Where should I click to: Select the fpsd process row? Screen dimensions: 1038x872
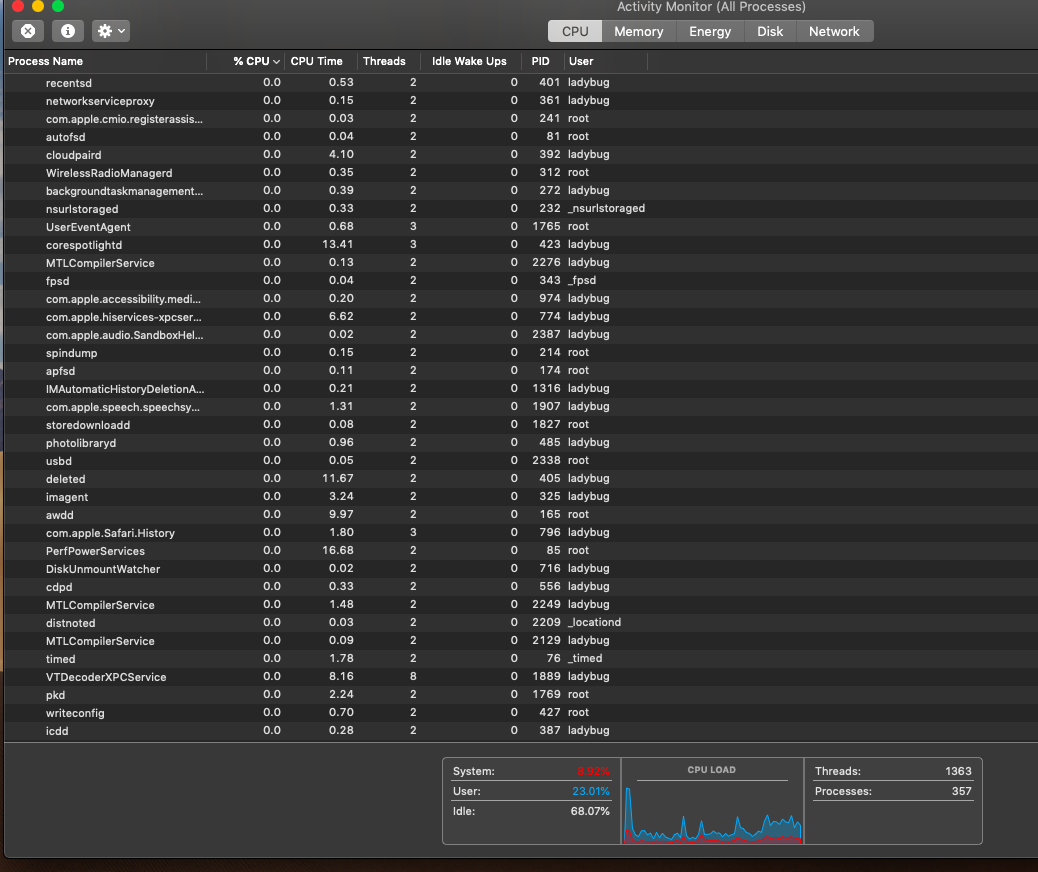(521, 281)
